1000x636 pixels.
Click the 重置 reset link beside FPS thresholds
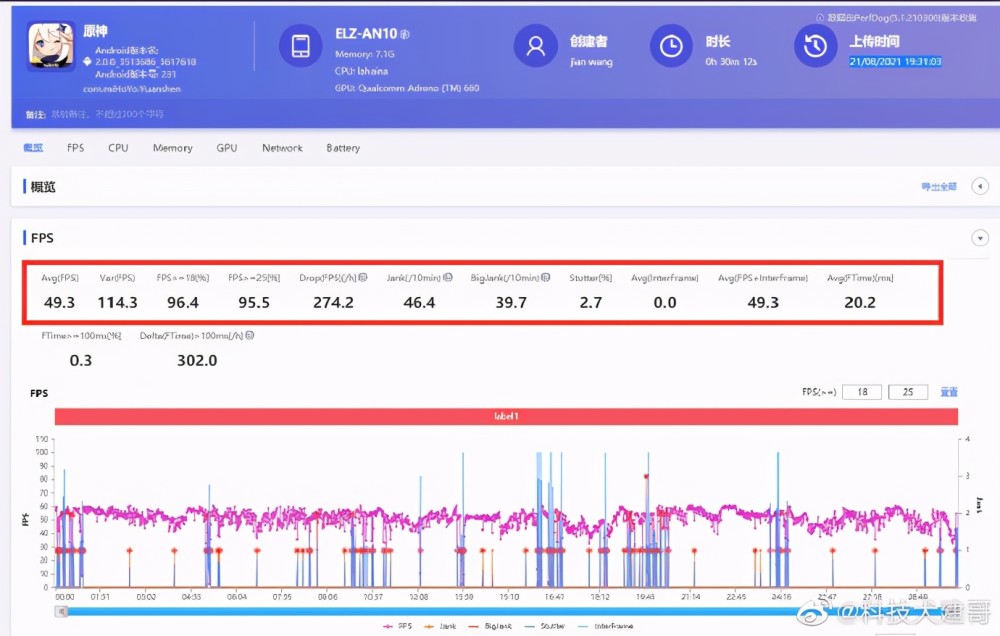pyautogui.click(x=949, y=392)
